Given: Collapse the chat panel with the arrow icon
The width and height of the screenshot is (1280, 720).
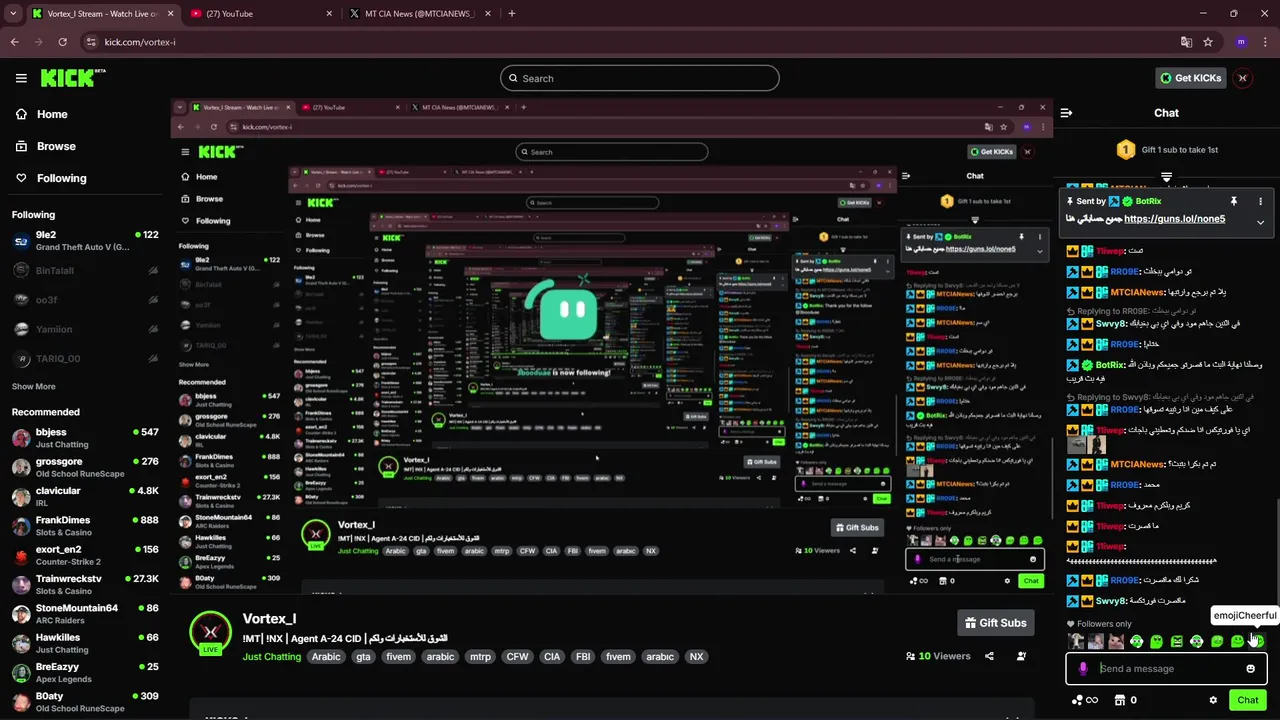Looking at the screenshot, I should coord(1067,113).
